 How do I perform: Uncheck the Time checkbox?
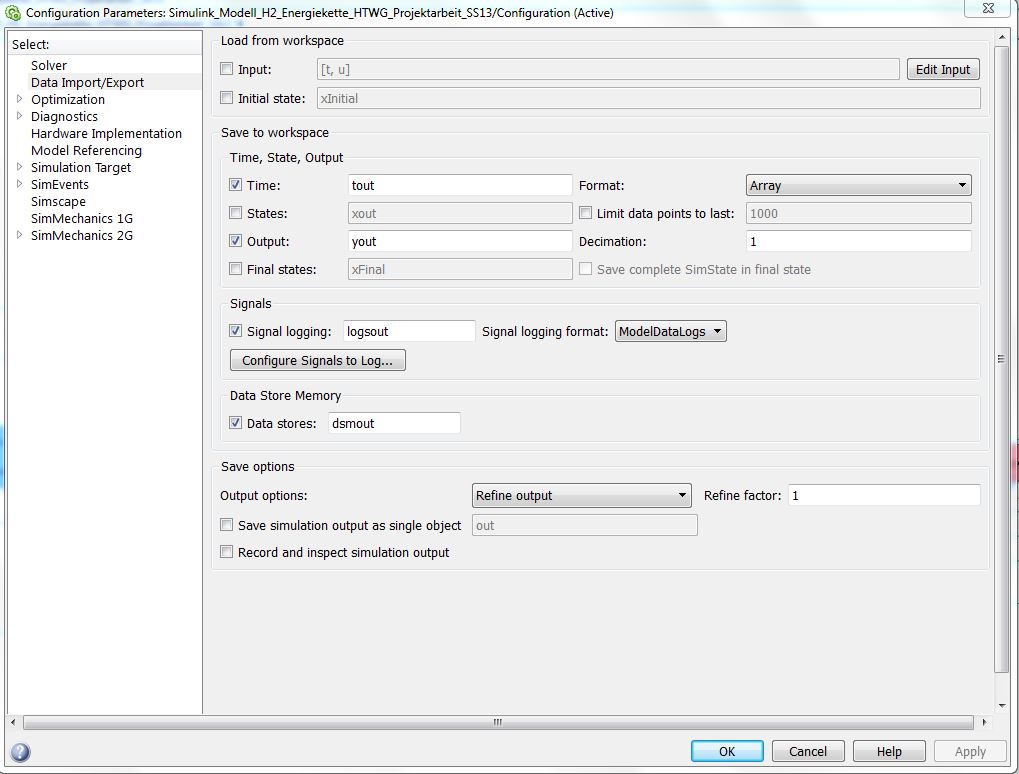click(x=236, y=185)
